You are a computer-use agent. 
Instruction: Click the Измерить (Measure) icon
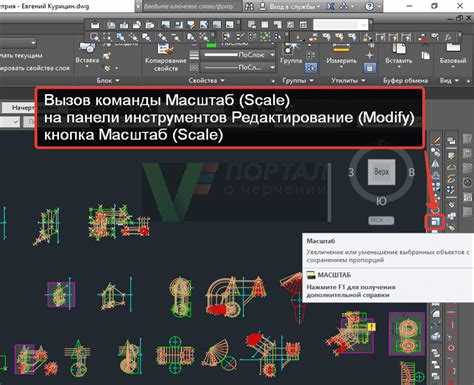(341, 49)
